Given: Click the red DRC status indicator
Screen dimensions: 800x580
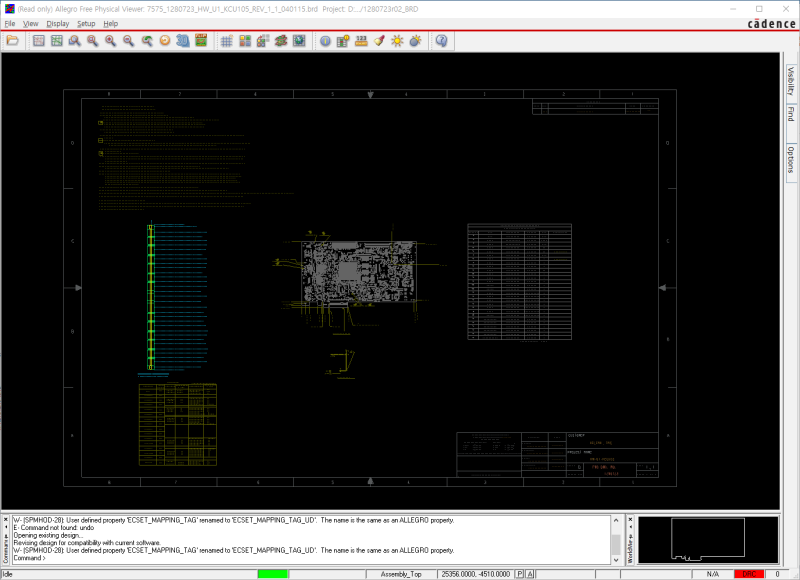Looking at the screenshot, I should click(x=747, y=574).
